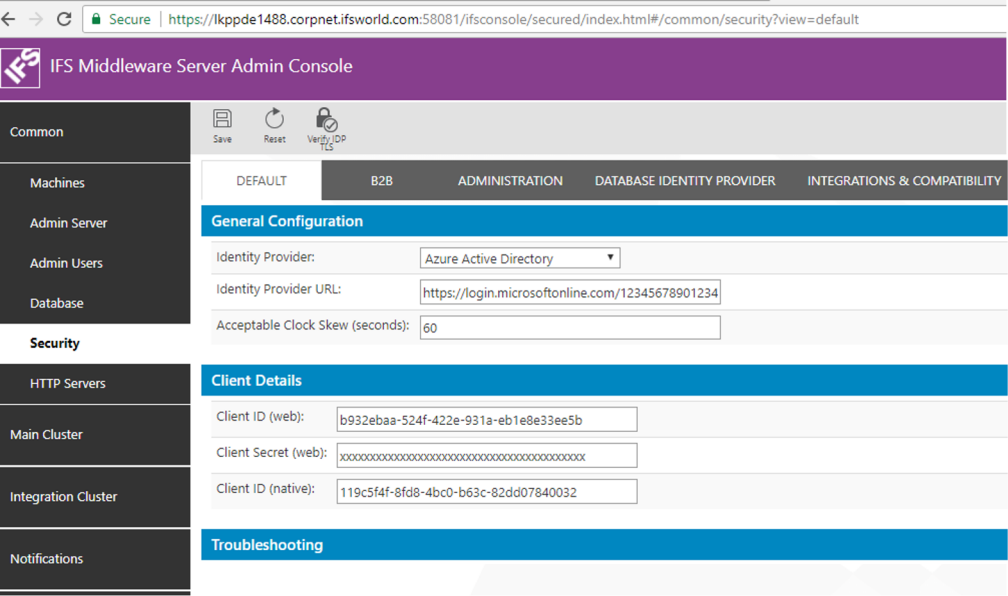Click the Client Secret (web) field

point(486,456)
